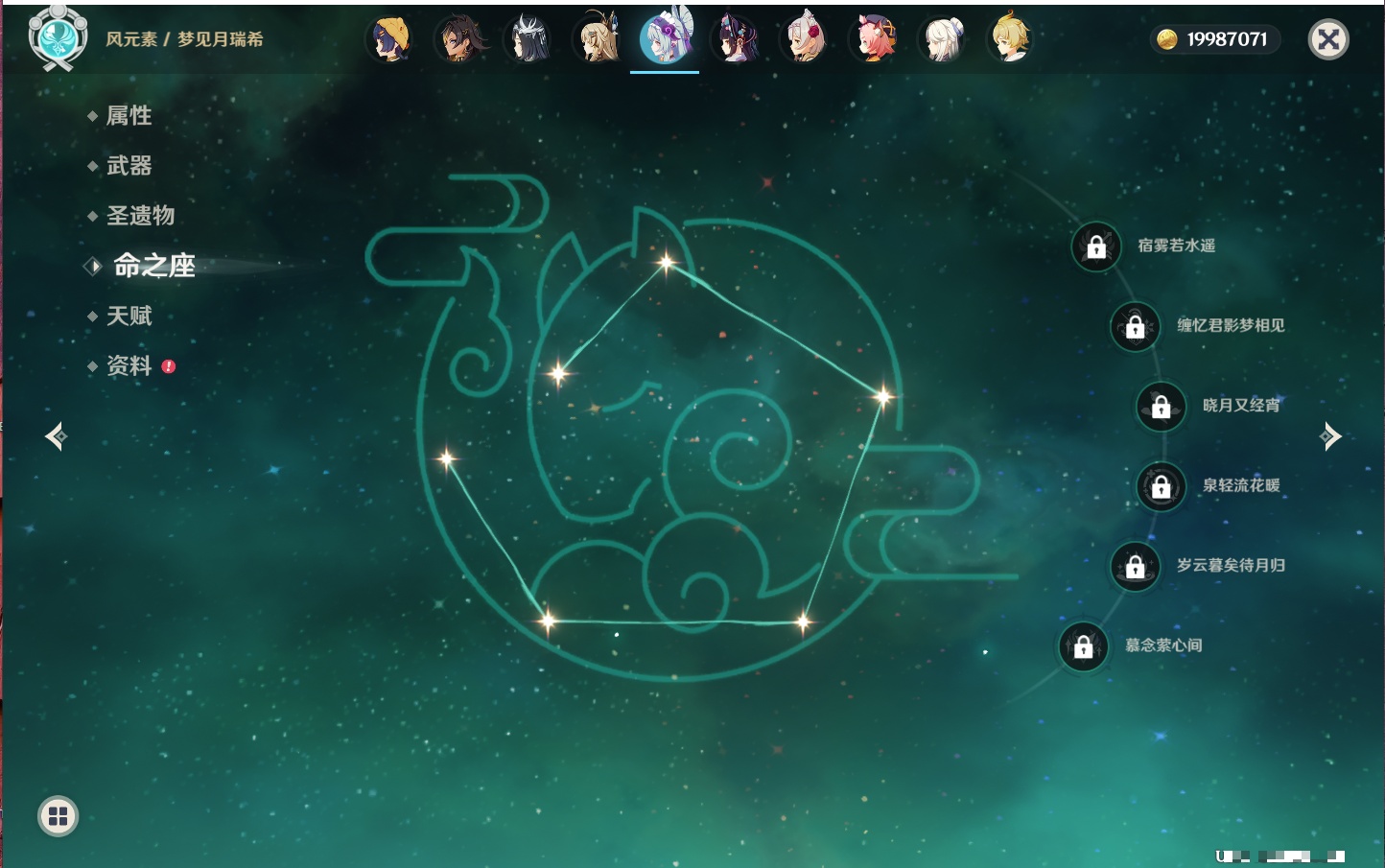Click the Mora coin icon

pyautogui.click(x=1166, y=39)
